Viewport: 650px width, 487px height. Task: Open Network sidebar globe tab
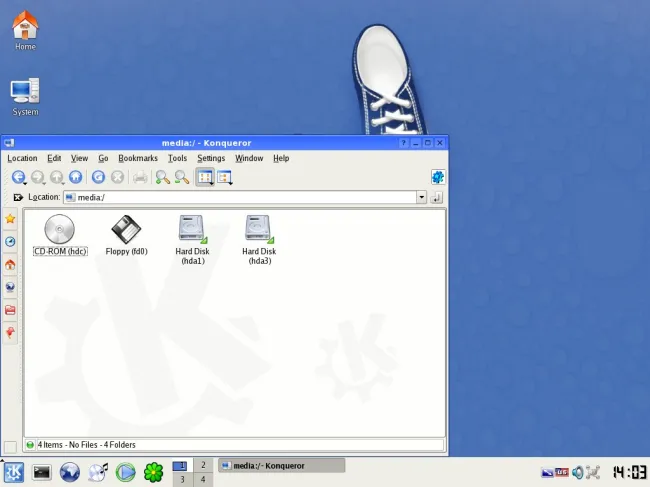[x=10, y=287]
